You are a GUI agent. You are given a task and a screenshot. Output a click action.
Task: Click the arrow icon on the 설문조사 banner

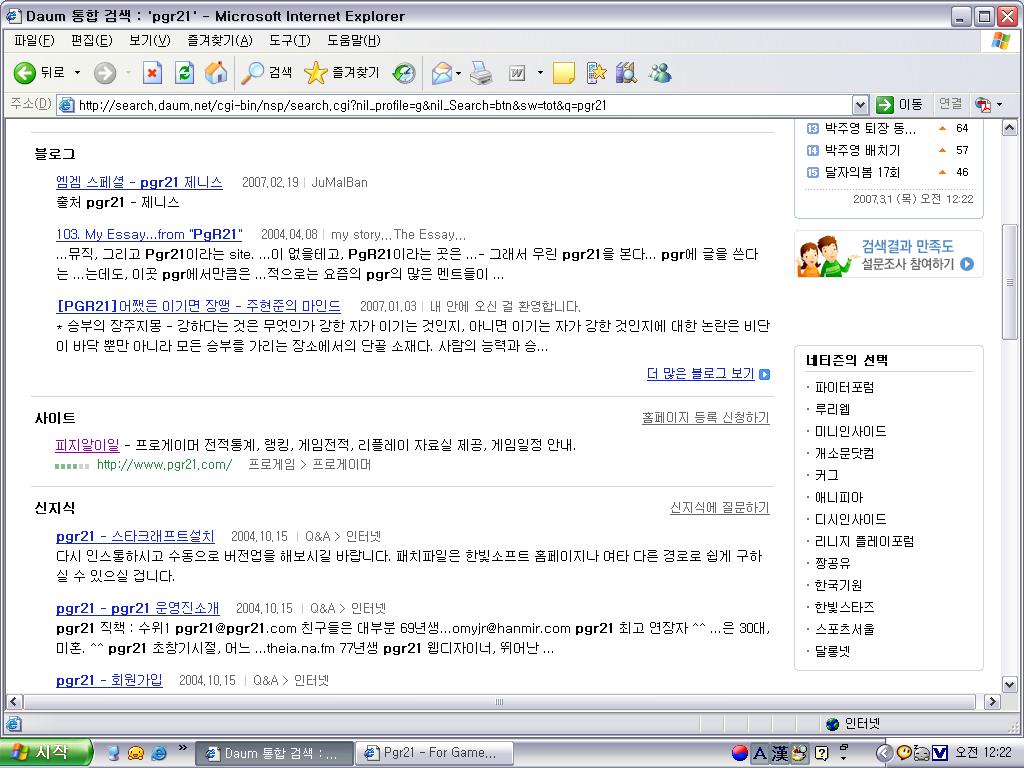(967, 264)
